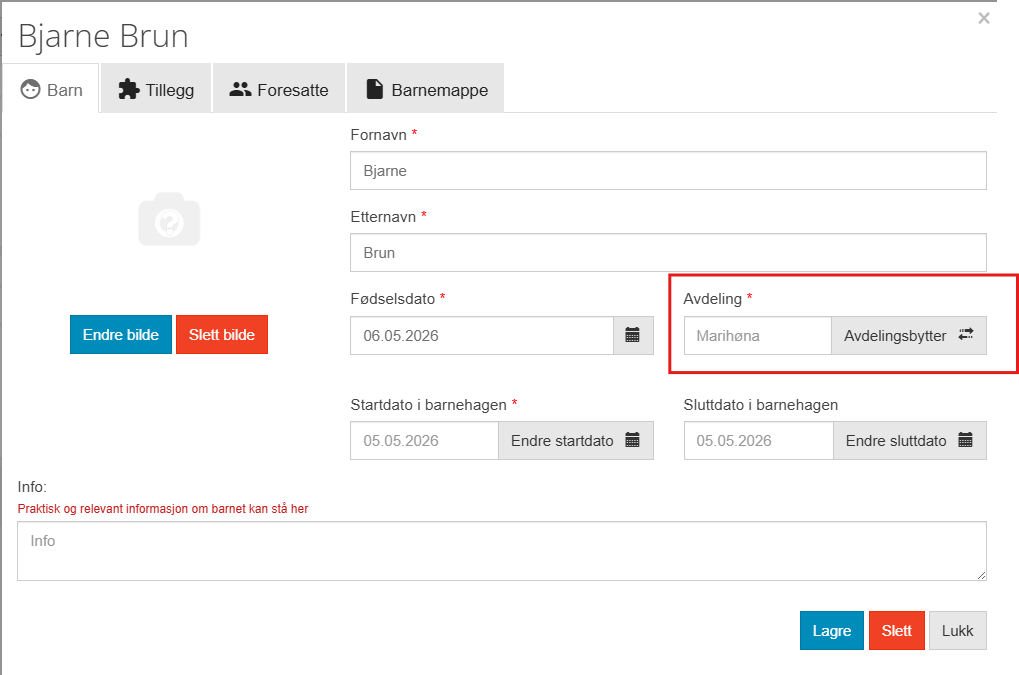Close the Bjarne Brun dialog with X

984,18
